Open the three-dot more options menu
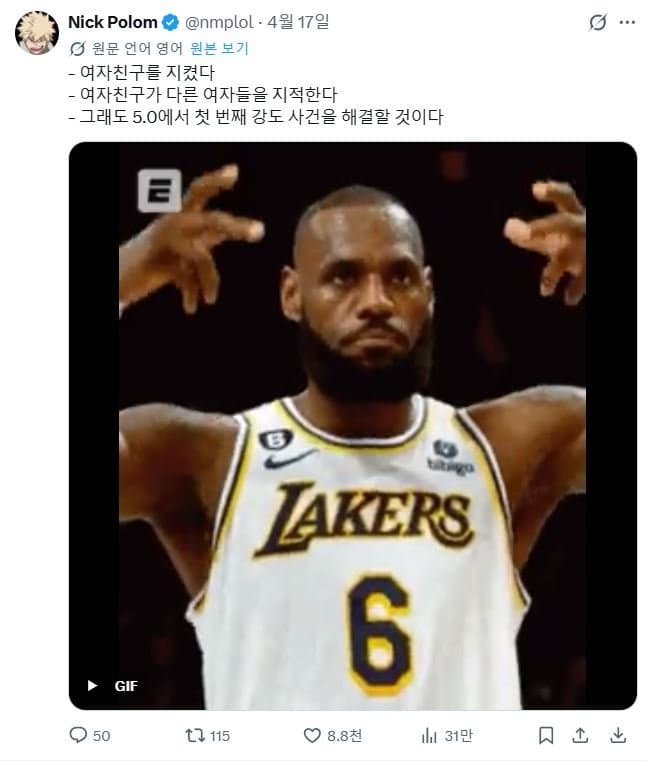The width and height of the screenshot is (647, 763). pyautogui.click(x=627, y=22)
